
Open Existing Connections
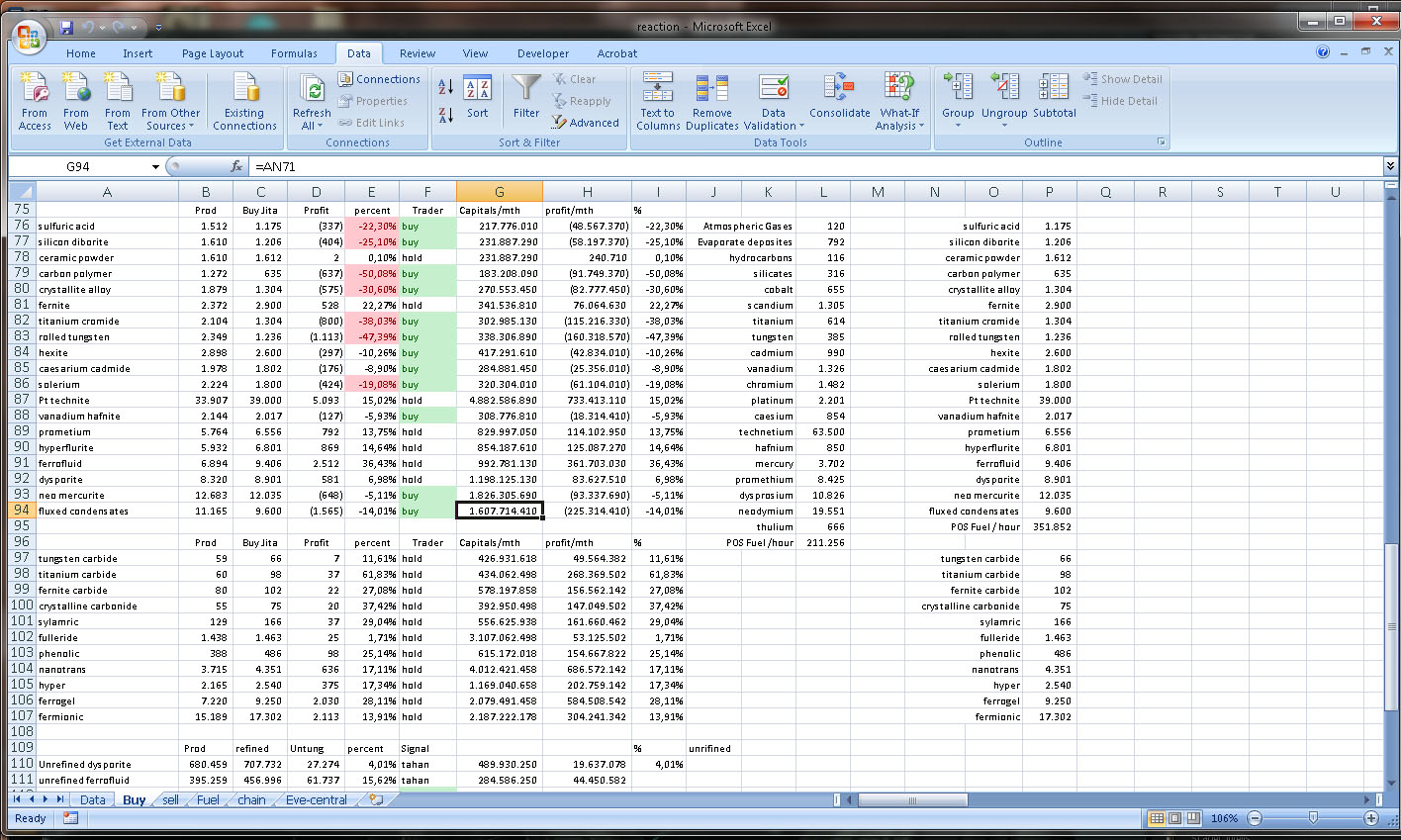tap(244, 102)
